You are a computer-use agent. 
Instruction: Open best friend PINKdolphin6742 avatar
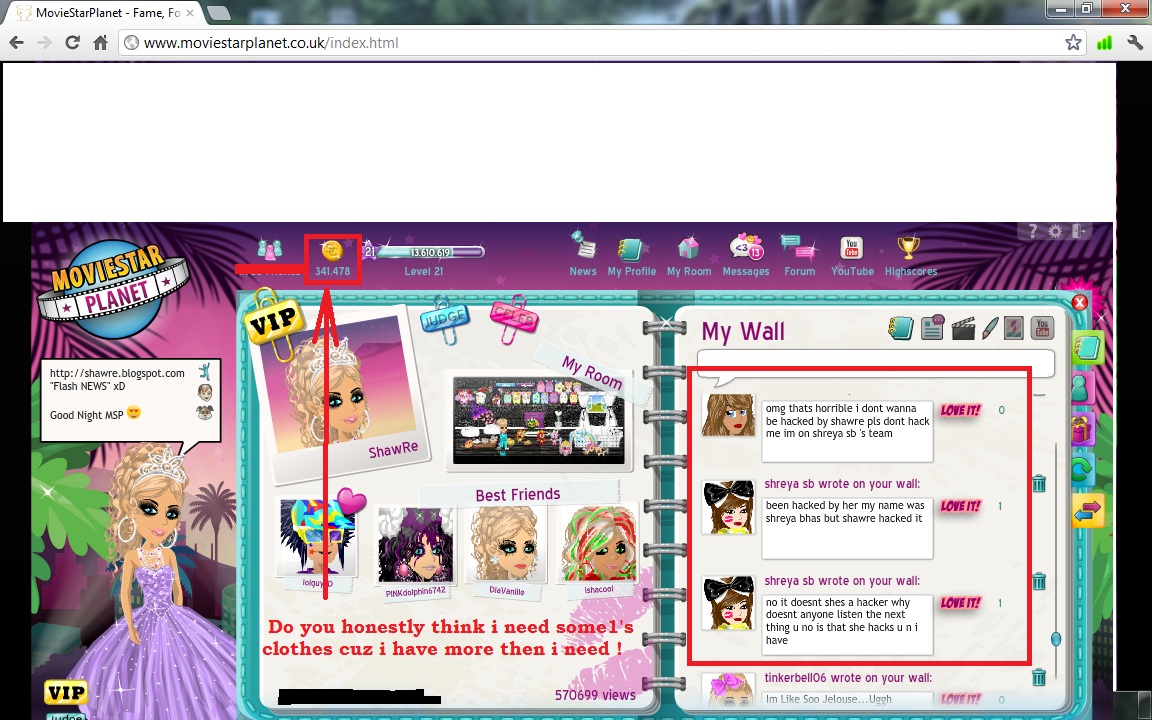[415, 544]
